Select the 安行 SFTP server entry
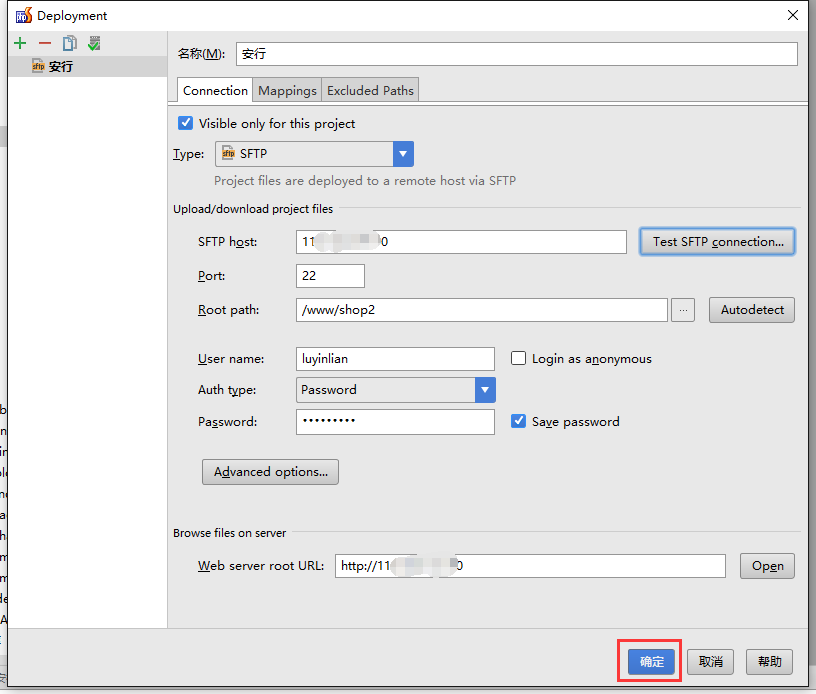 pos(60,67)
